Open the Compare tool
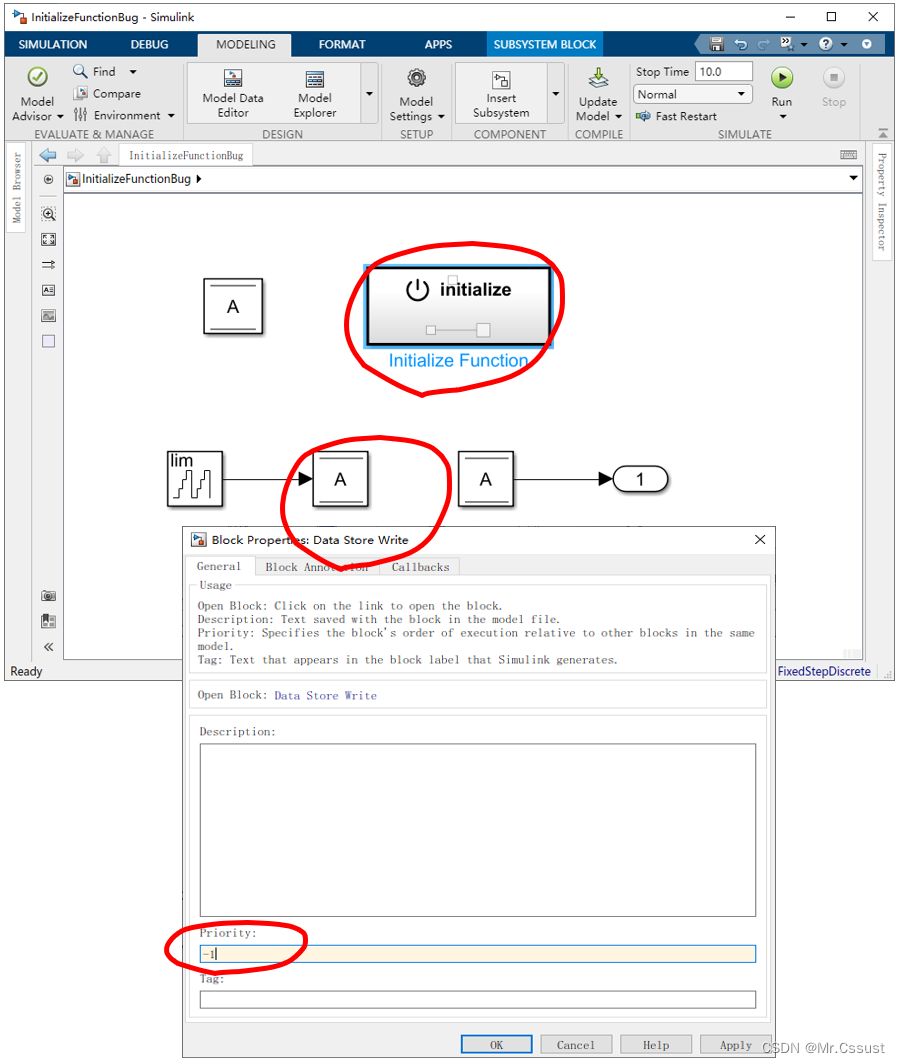This screenshot has height=1063, width=900. [107, 94]
